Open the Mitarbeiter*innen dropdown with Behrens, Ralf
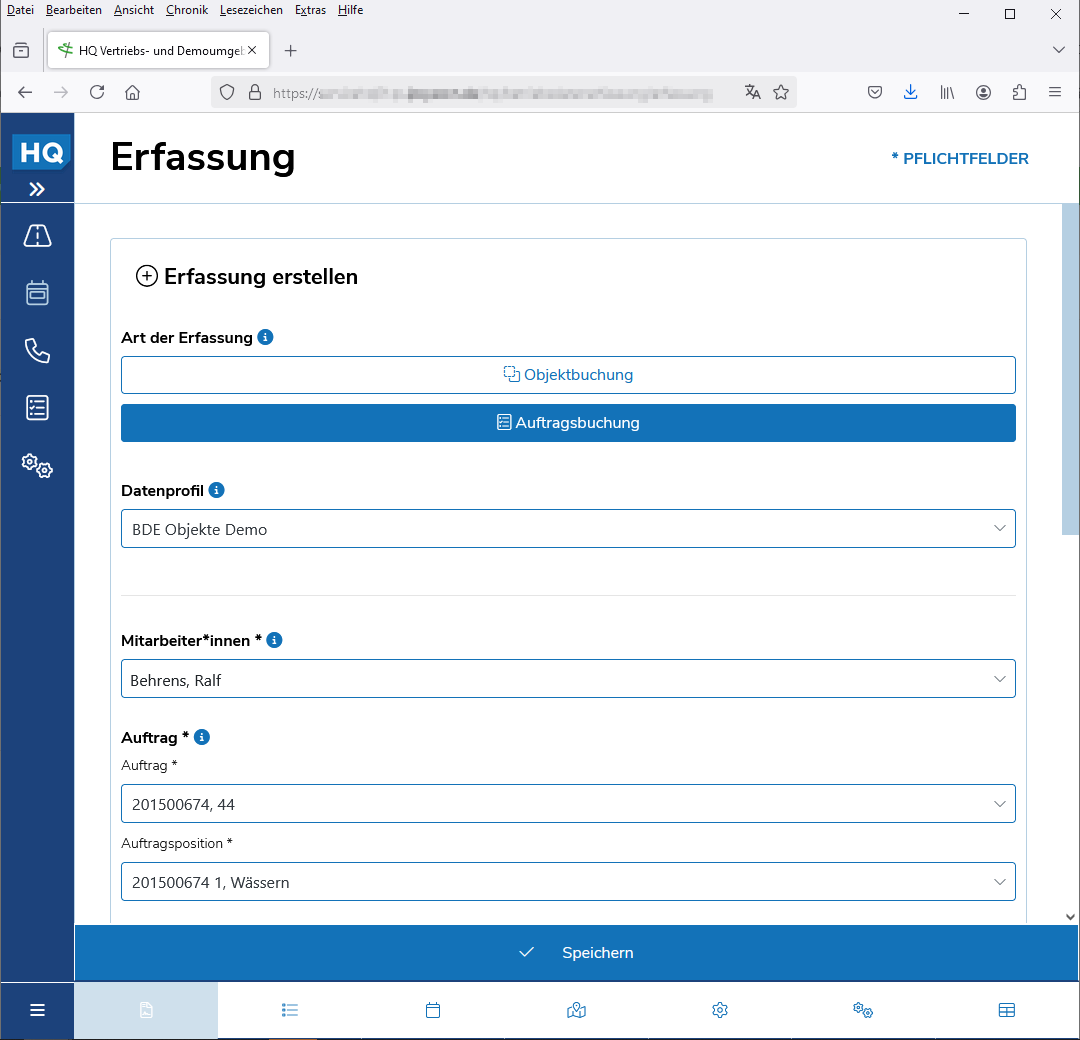 coord(568,679)
